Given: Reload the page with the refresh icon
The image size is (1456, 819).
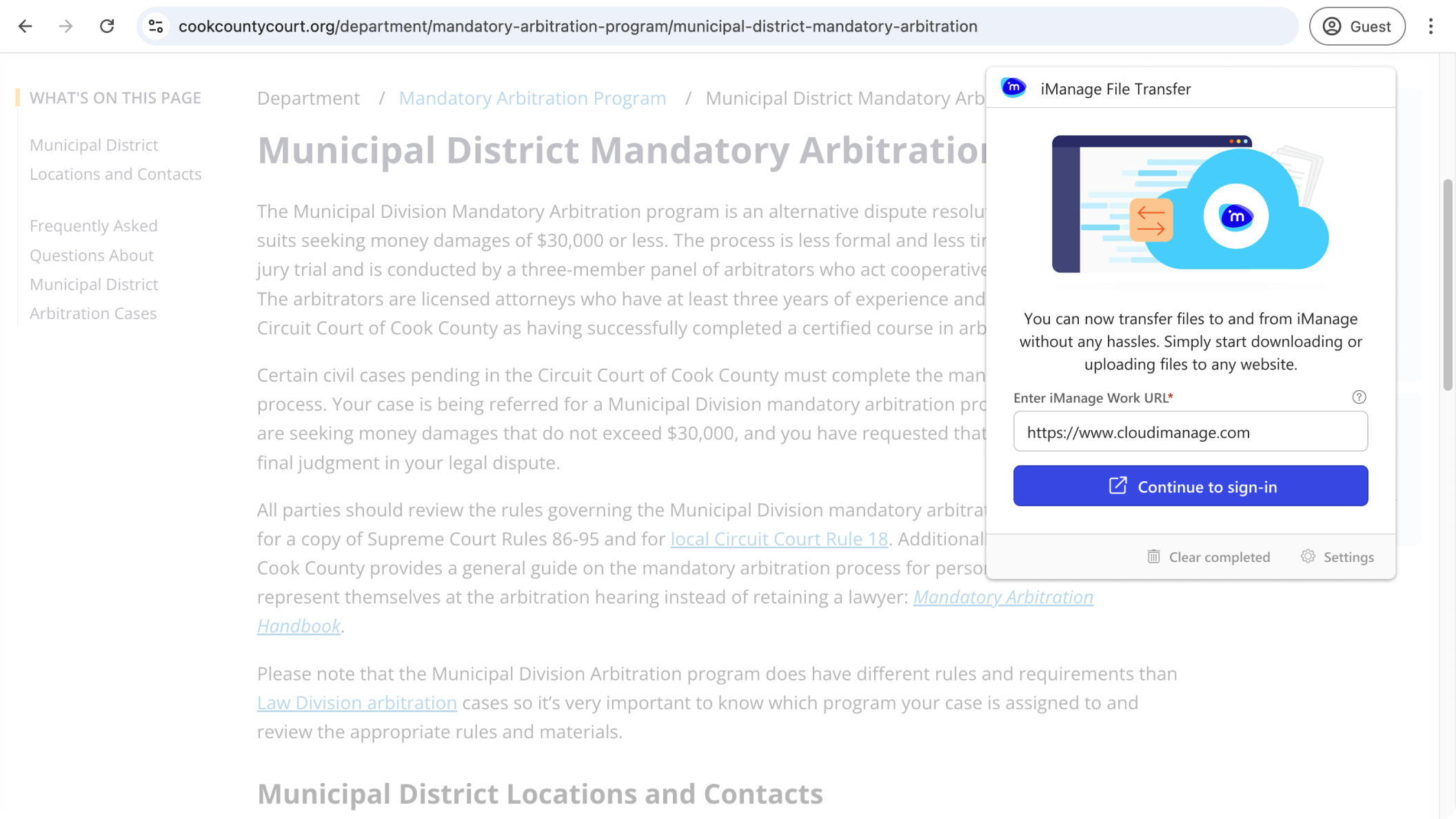Looking at the screenshot, I should coord(107,26).
